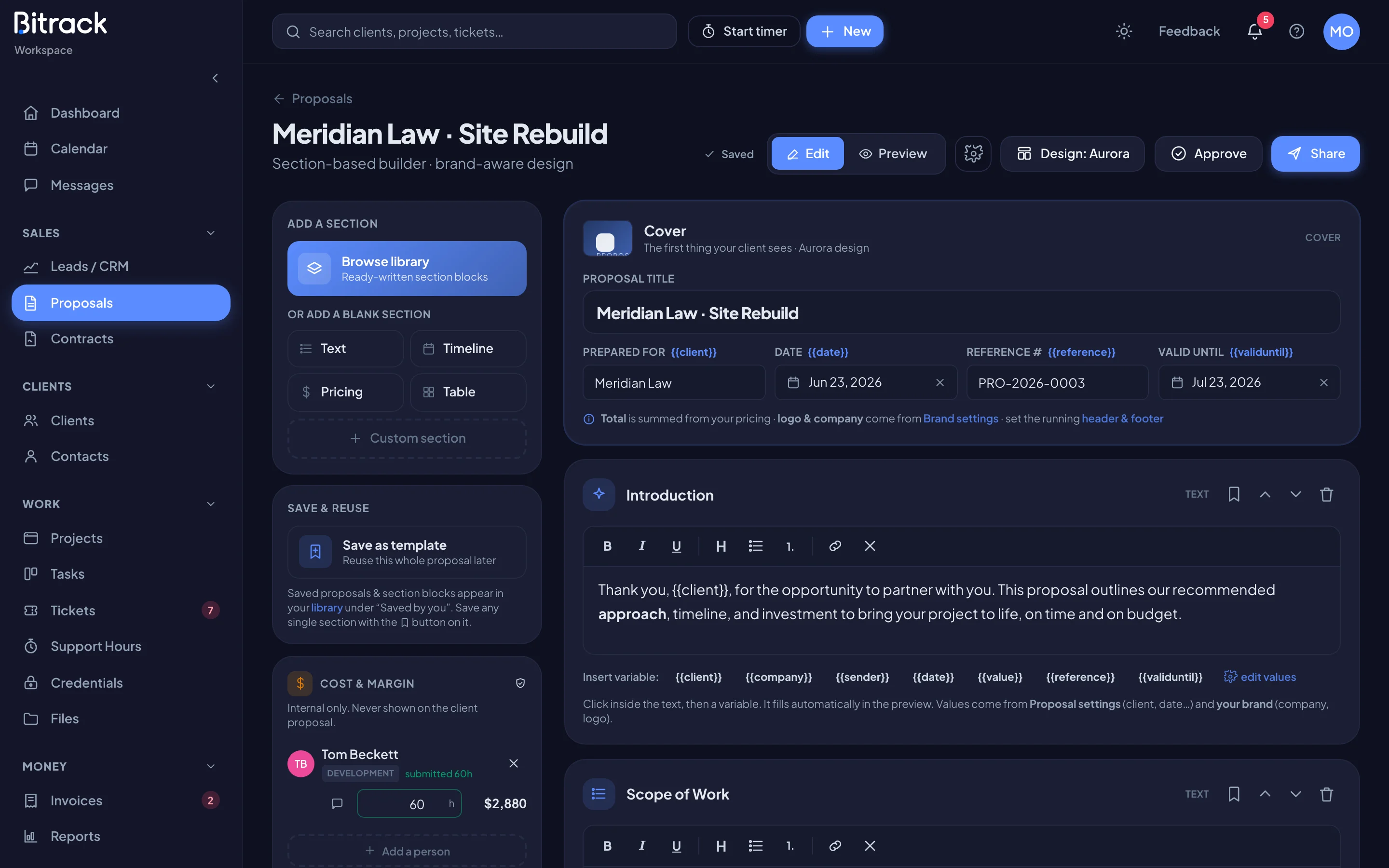Open the Design: Aurora picker

click(1072, 153)
